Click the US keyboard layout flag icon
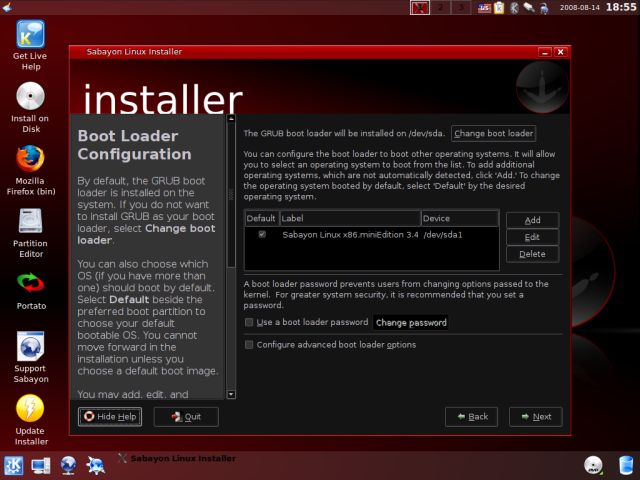 [484, 8]
